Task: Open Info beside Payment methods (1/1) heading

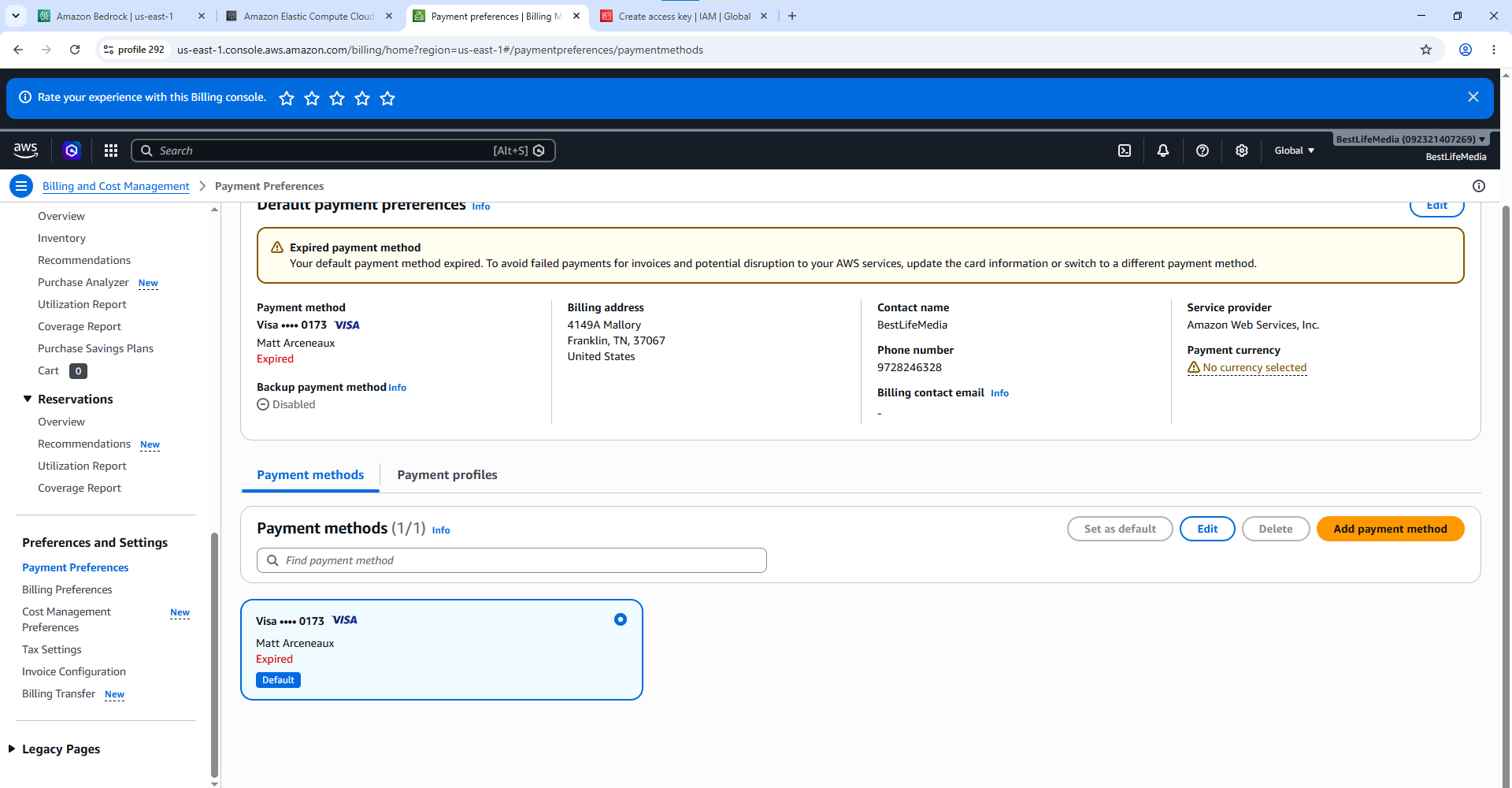Action: pos(441,530)
